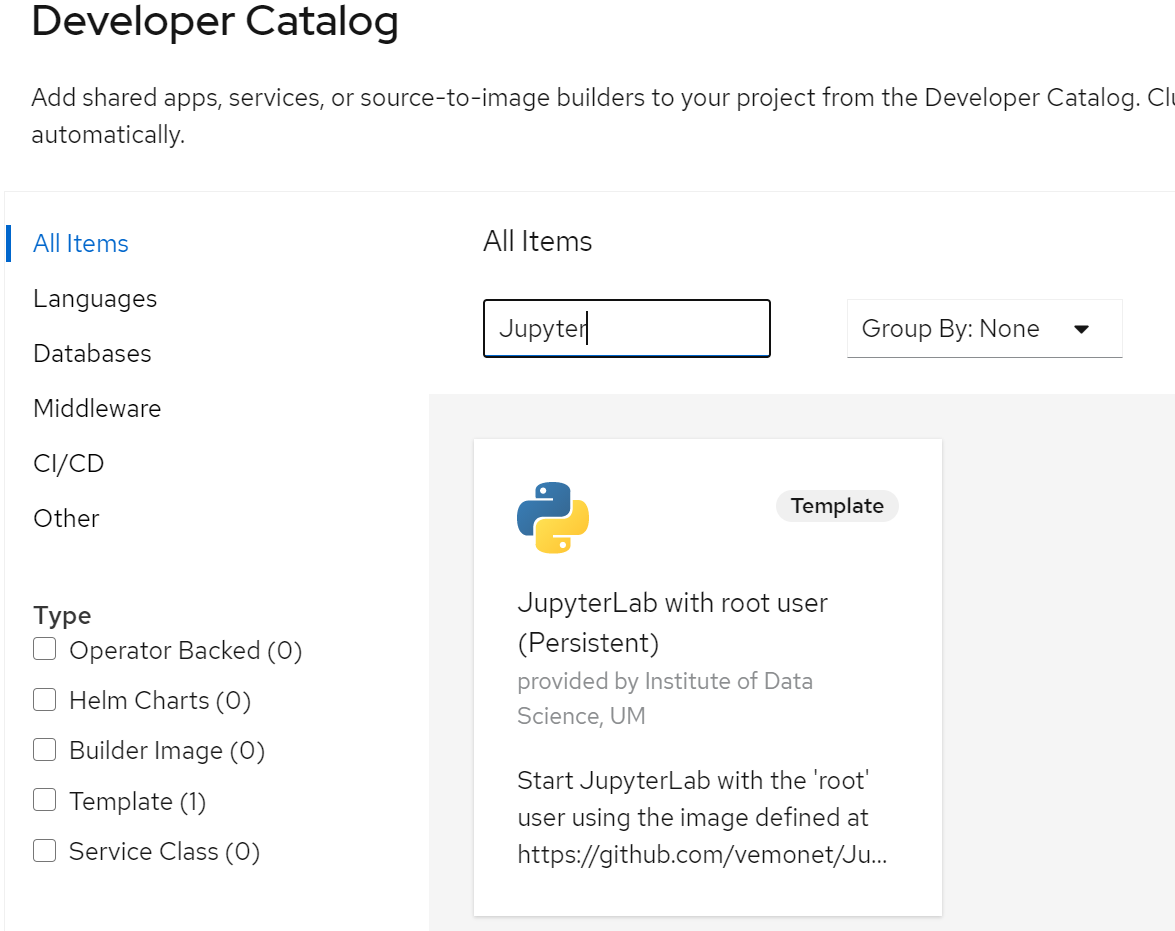Select Languages category
1175x931 pixels.
click(x=95, y=299)
